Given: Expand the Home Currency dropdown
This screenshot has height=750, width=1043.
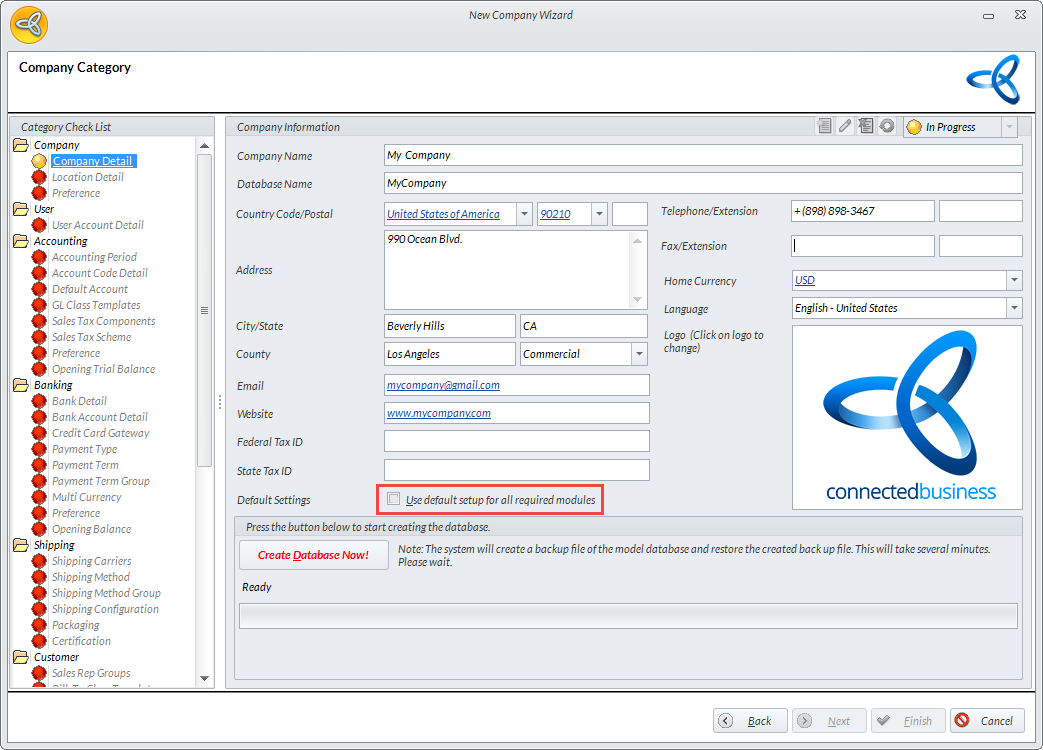Looking at the screenshot, I should (1014, 281).
